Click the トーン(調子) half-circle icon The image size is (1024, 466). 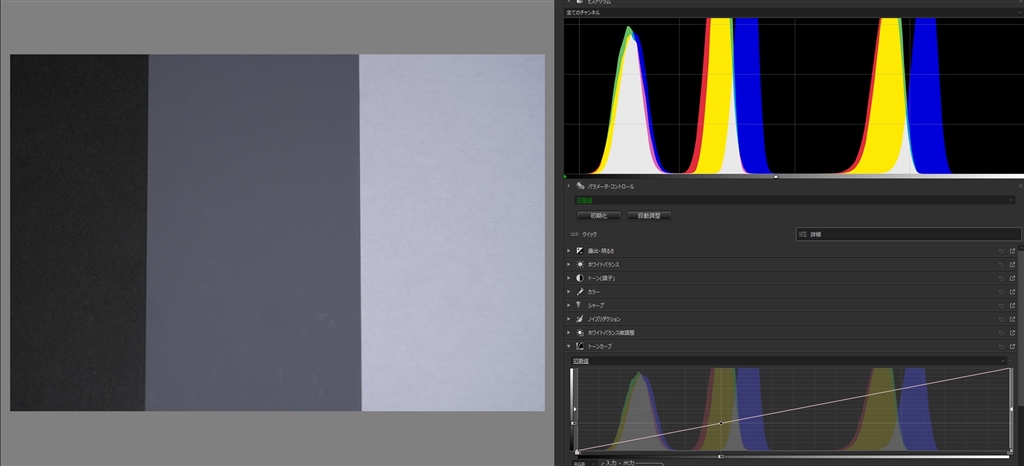[x=580, y=278]
